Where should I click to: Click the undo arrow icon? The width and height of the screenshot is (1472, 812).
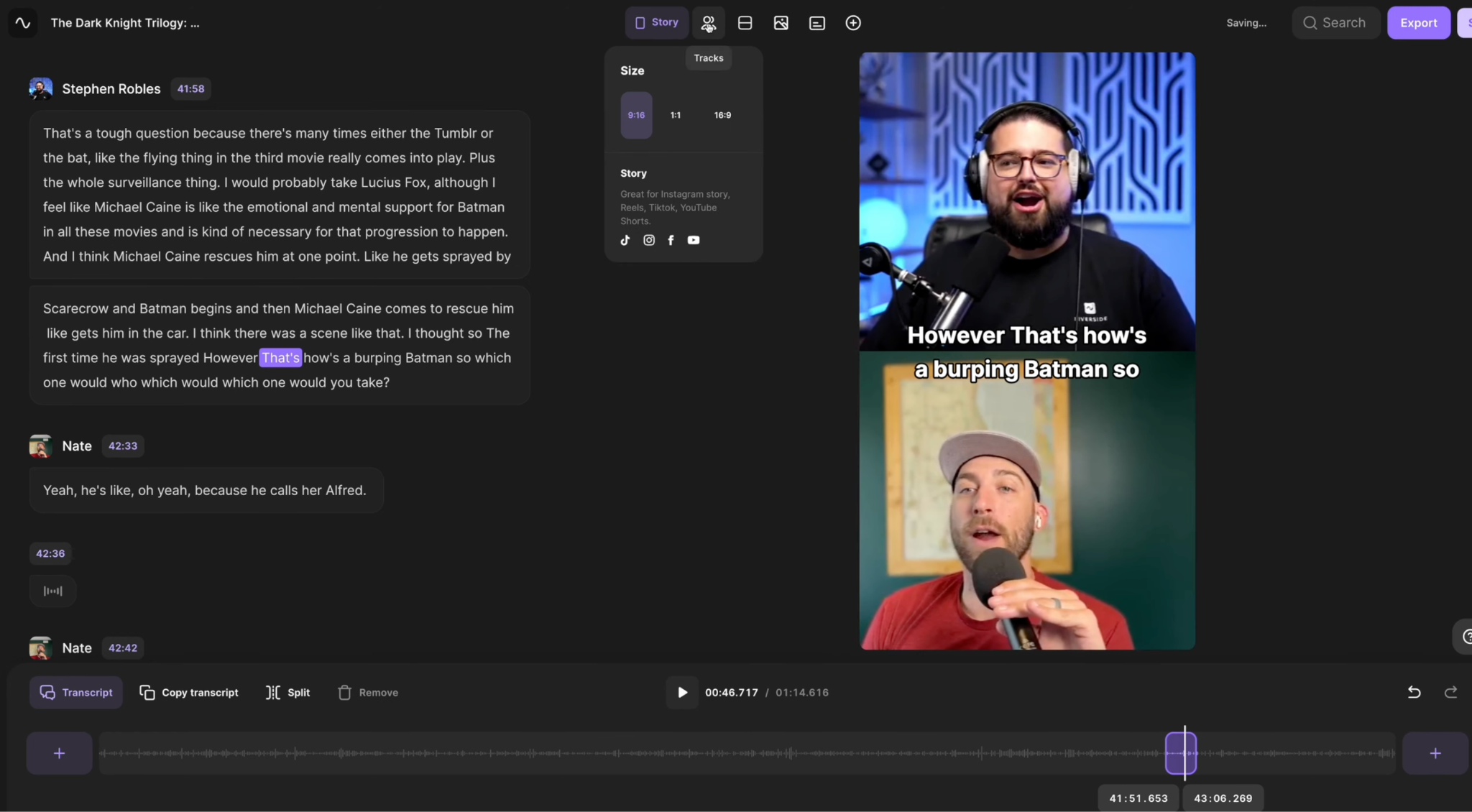(x=1414, y=692)
